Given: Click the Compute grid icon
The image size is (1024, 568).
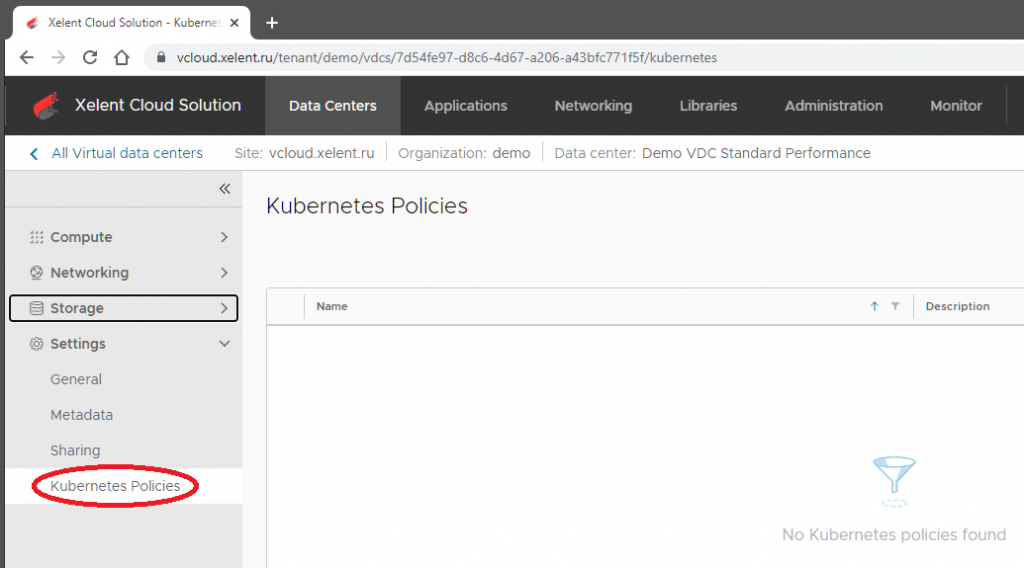Looking at the screenshot, I should (37, 237).
